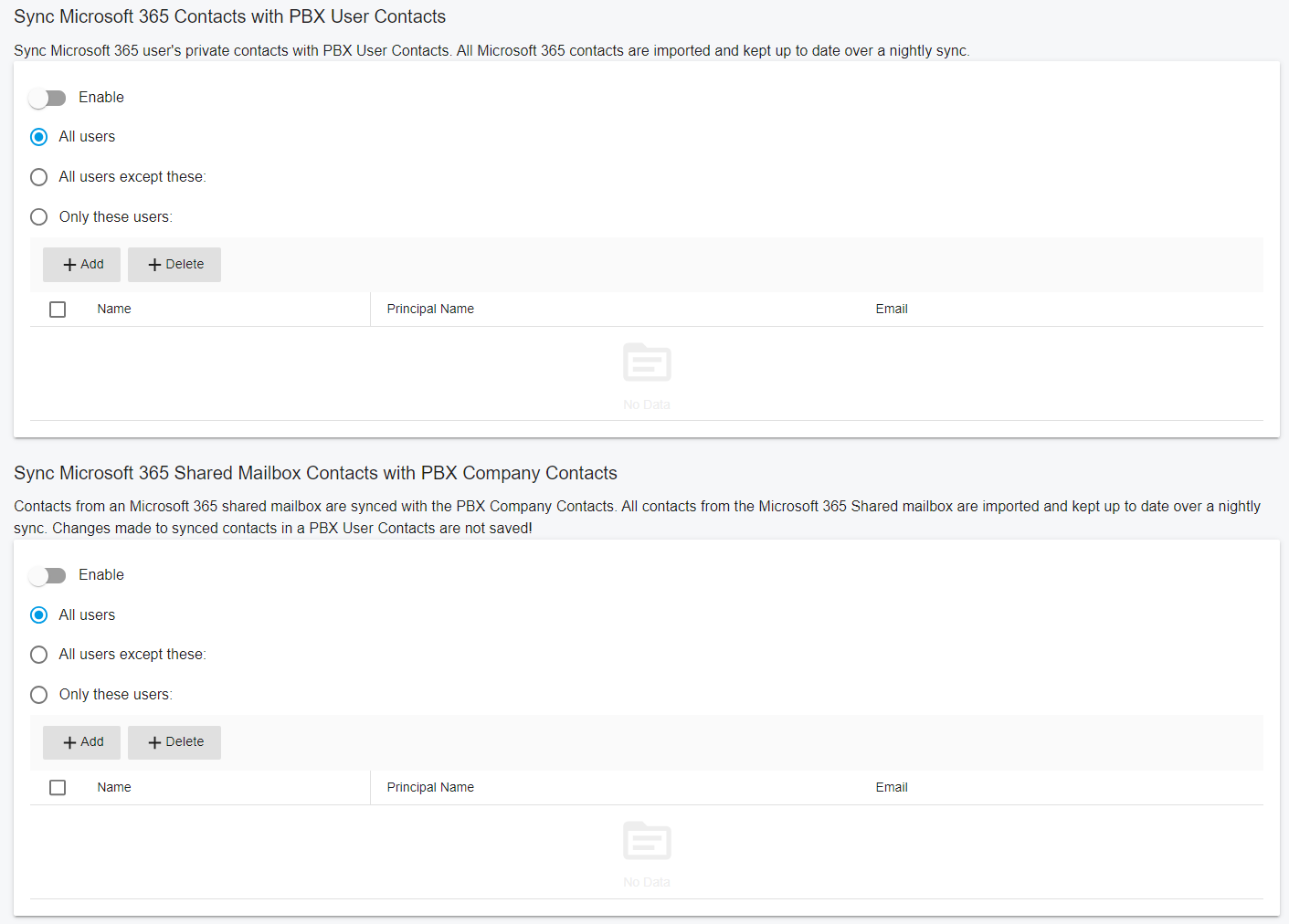Click Delete button in User Contacts section
Viewport: 1289px width, 924px height.
pyautogui.click(x=174, y=265)
